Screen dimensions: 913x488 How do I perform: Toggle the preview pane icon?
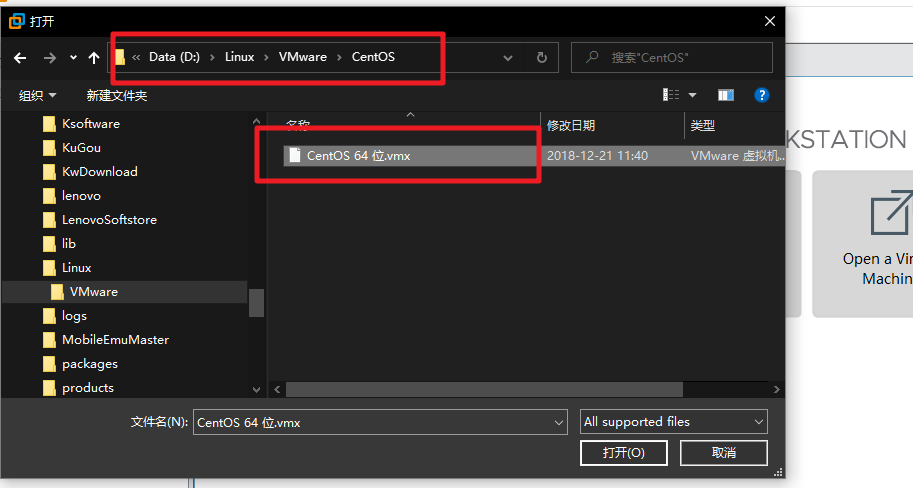point(726,95)
